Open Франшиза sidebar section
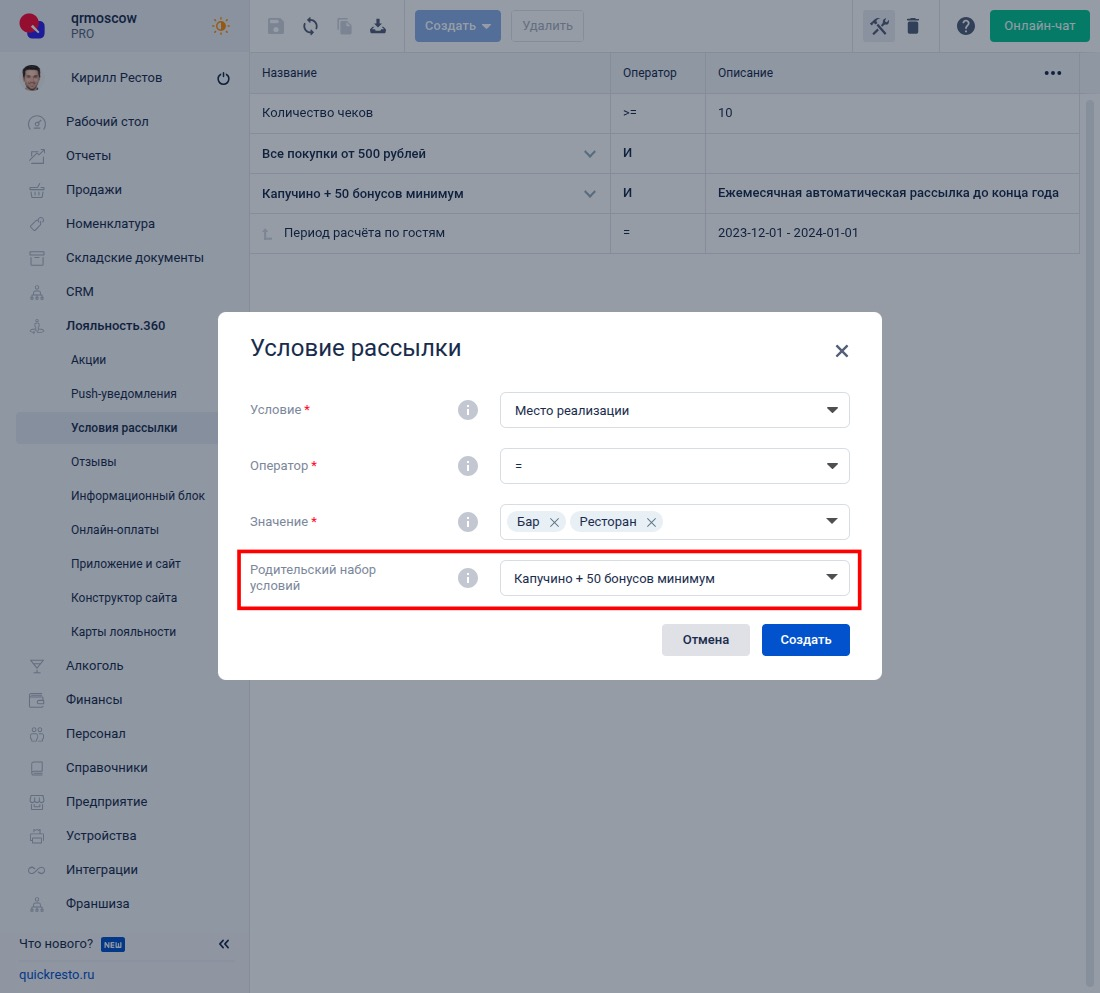 tap(98, 904)
